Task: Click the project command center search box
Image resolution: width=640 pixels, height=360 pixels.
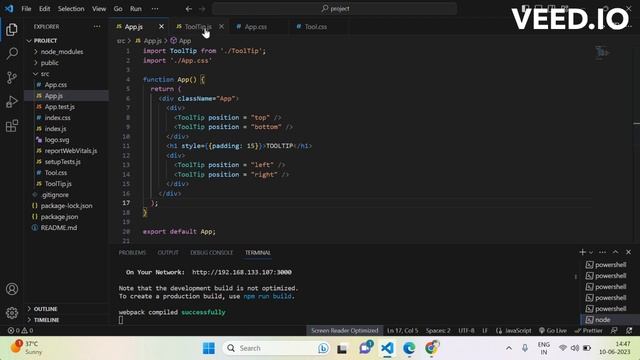Action: click(335, 9)
